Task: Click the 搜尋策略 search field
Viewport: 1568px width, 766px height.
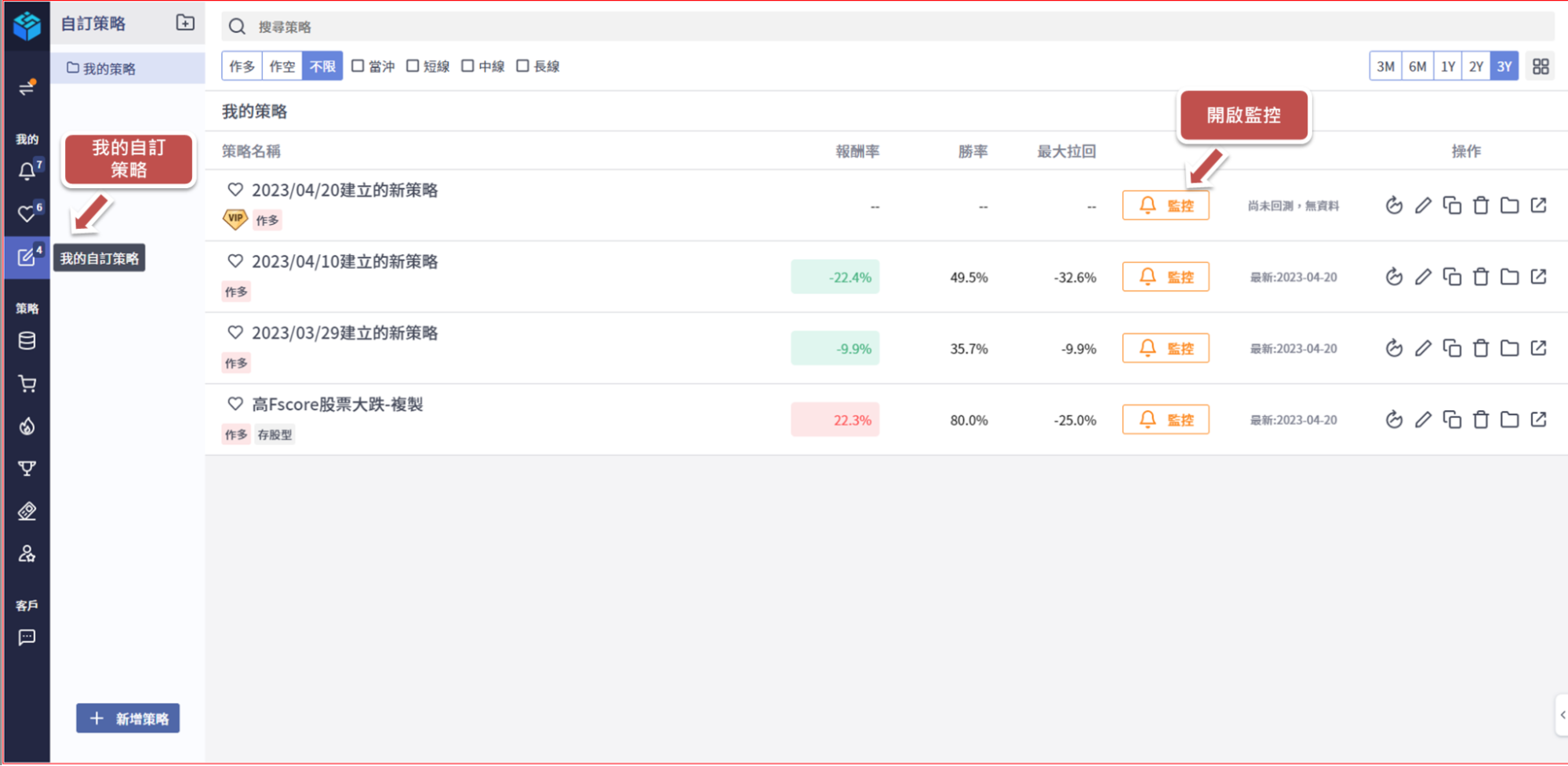Action: tap(888, 27)
